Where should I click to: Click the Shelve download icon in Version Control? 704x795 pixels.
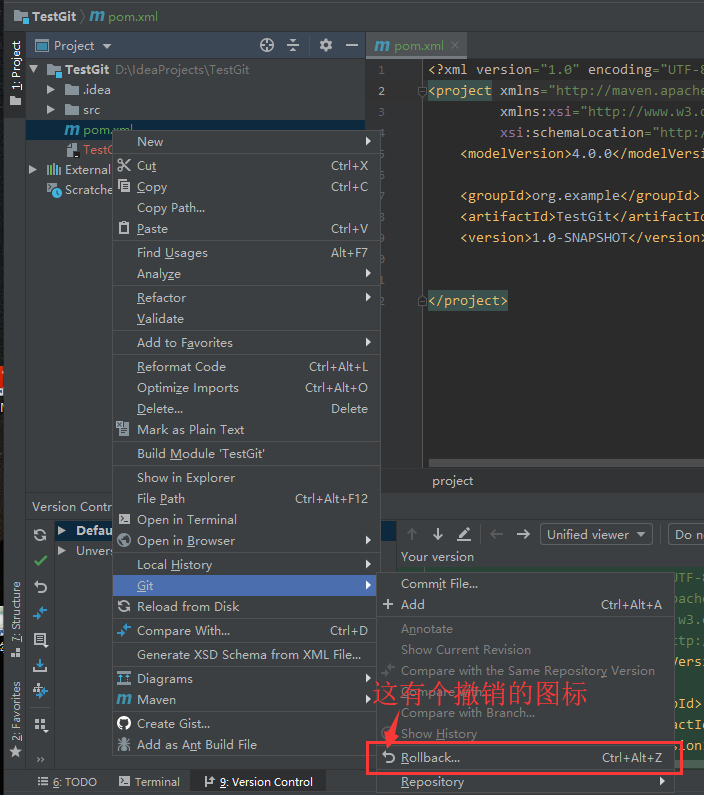click(40, 665)
